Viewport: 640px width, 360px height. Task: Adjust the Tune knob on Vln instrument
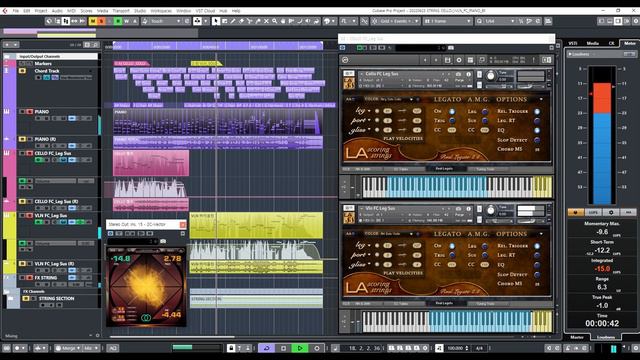(491, 211)
